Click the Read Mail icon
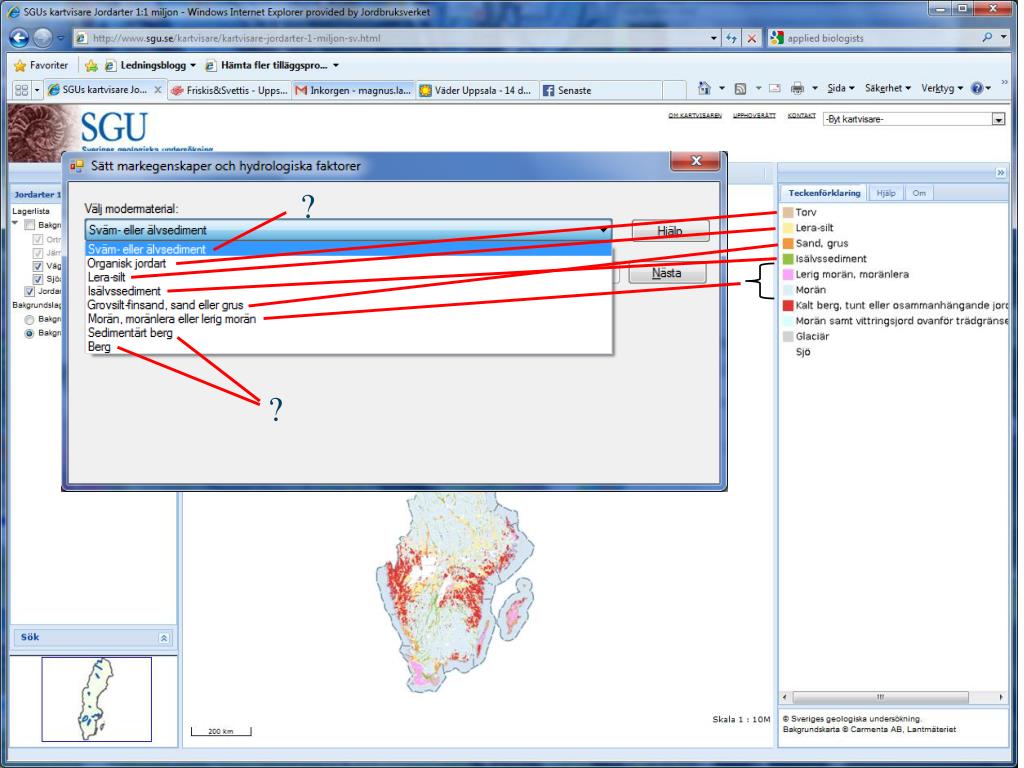The height and width of the screenshot is (768, 1024). [775, 88]
